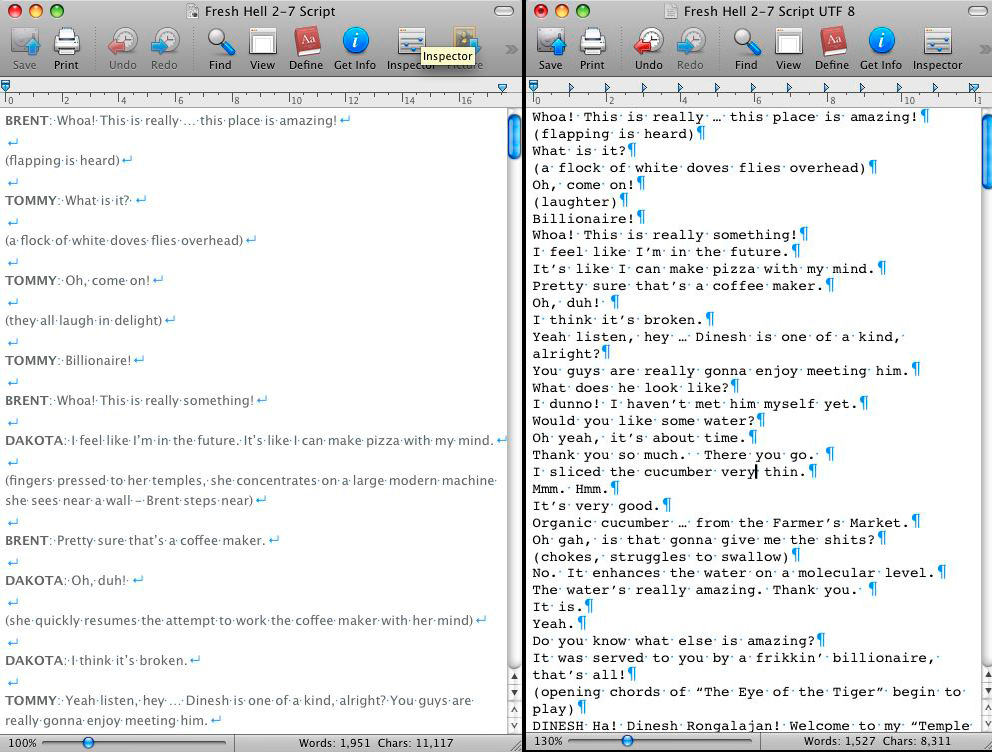Click Picture icon in left window toolbar
The height and width of the screenshot is (752, 992).
click(467, 39)
